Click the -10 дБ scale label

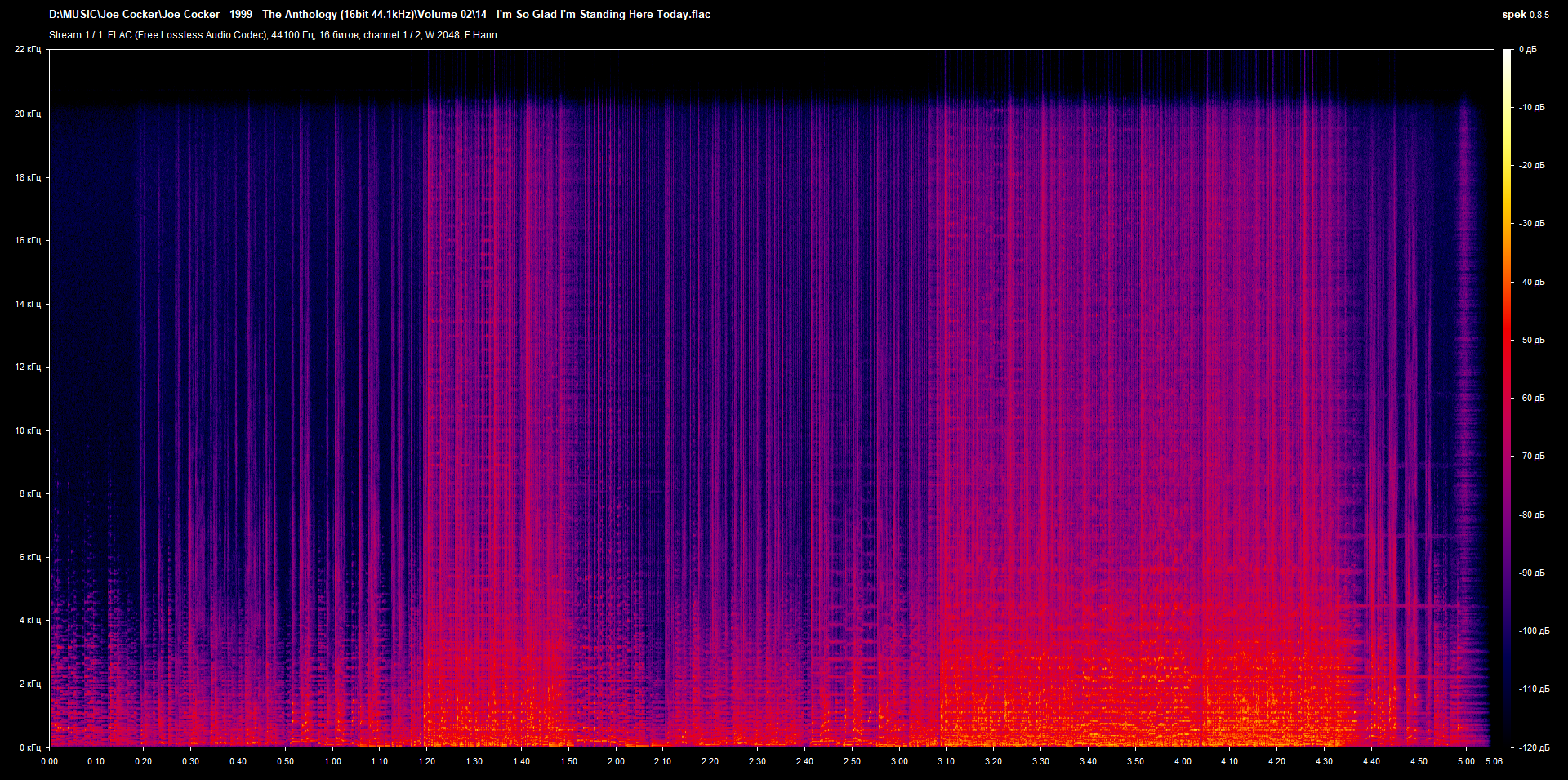1532,107
